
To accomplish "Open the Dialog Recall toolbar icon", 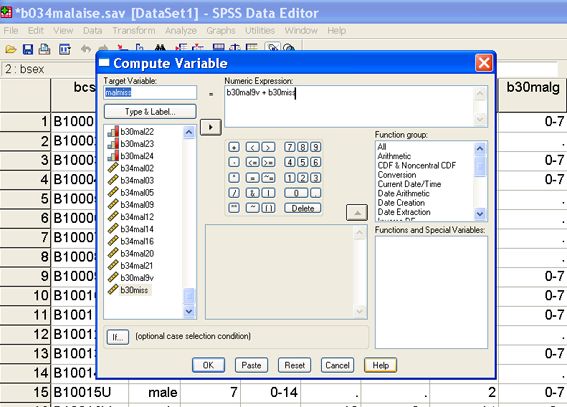I will coord(65,49).
